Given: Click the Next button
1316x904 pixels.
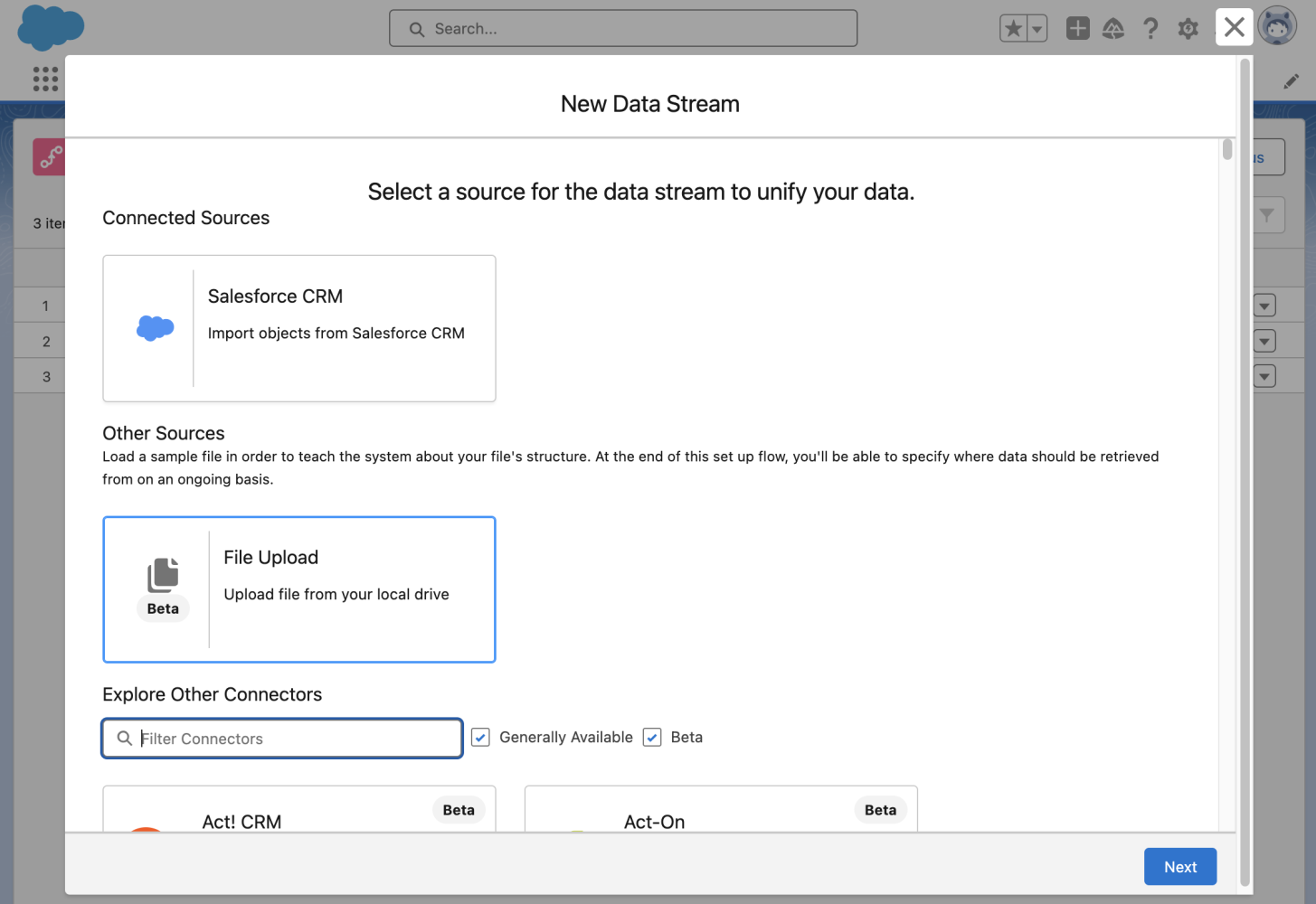Looking at the screenshot, I should pyautogui.click(x=1179, y=866).
